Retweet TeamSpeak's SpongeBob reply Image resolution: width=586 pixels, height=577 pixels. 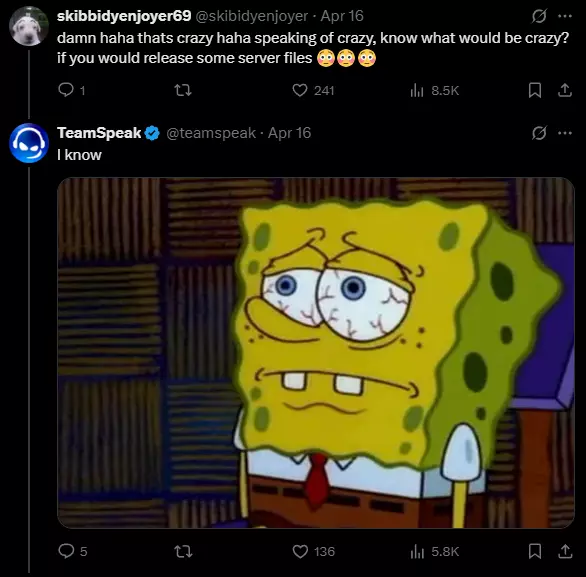(x=183, y=551)
